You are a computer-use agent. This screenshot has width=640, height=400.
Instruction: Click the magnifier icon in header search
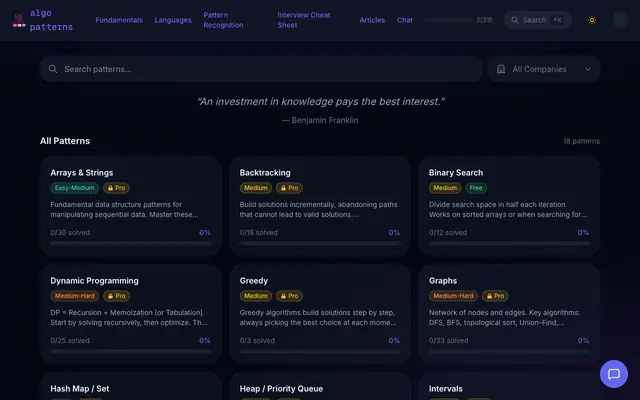pos(515,20)
